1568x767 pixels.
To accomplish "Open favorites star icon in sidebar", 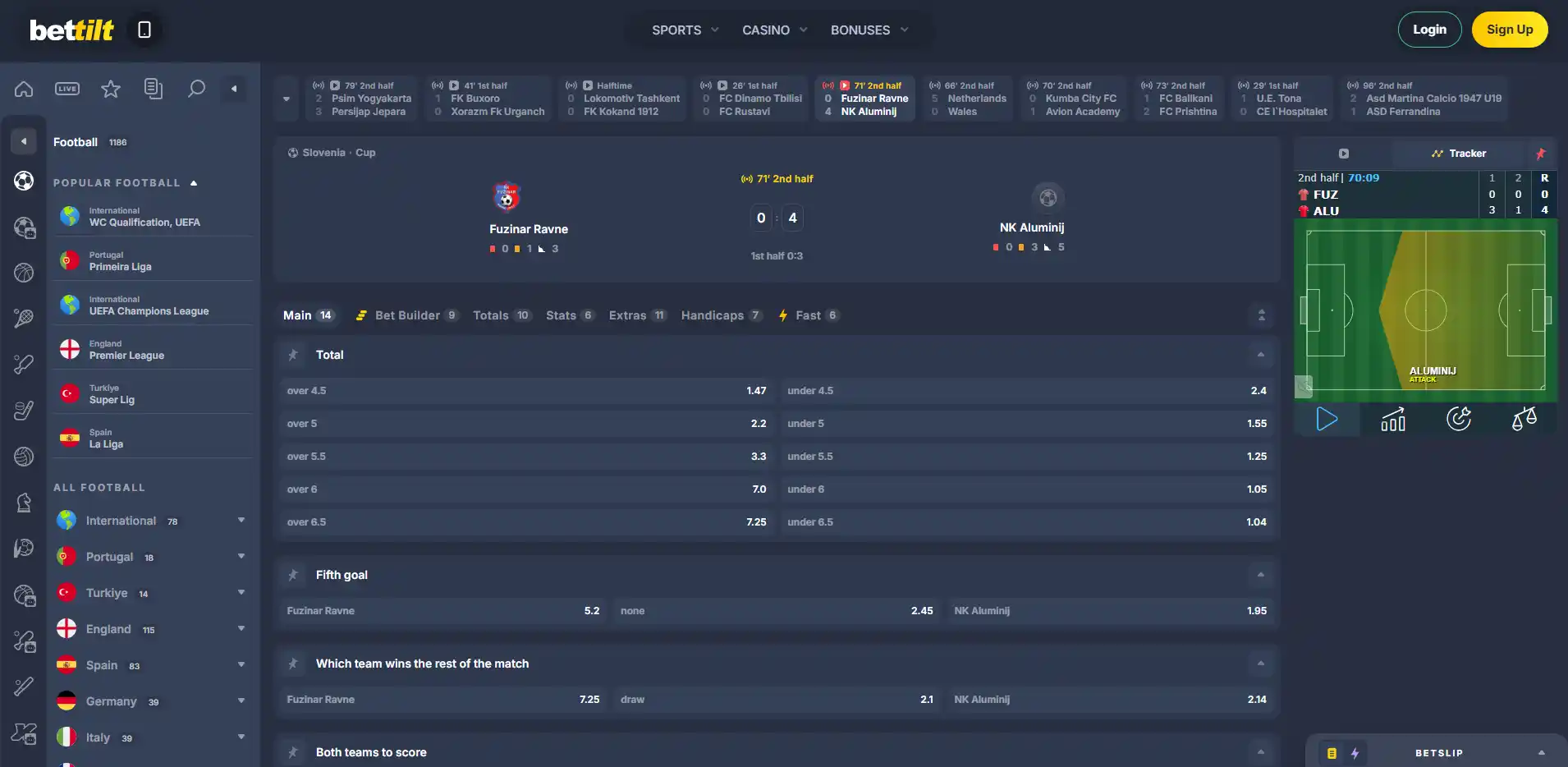I will pyautogui.click(x=111, y=89).
